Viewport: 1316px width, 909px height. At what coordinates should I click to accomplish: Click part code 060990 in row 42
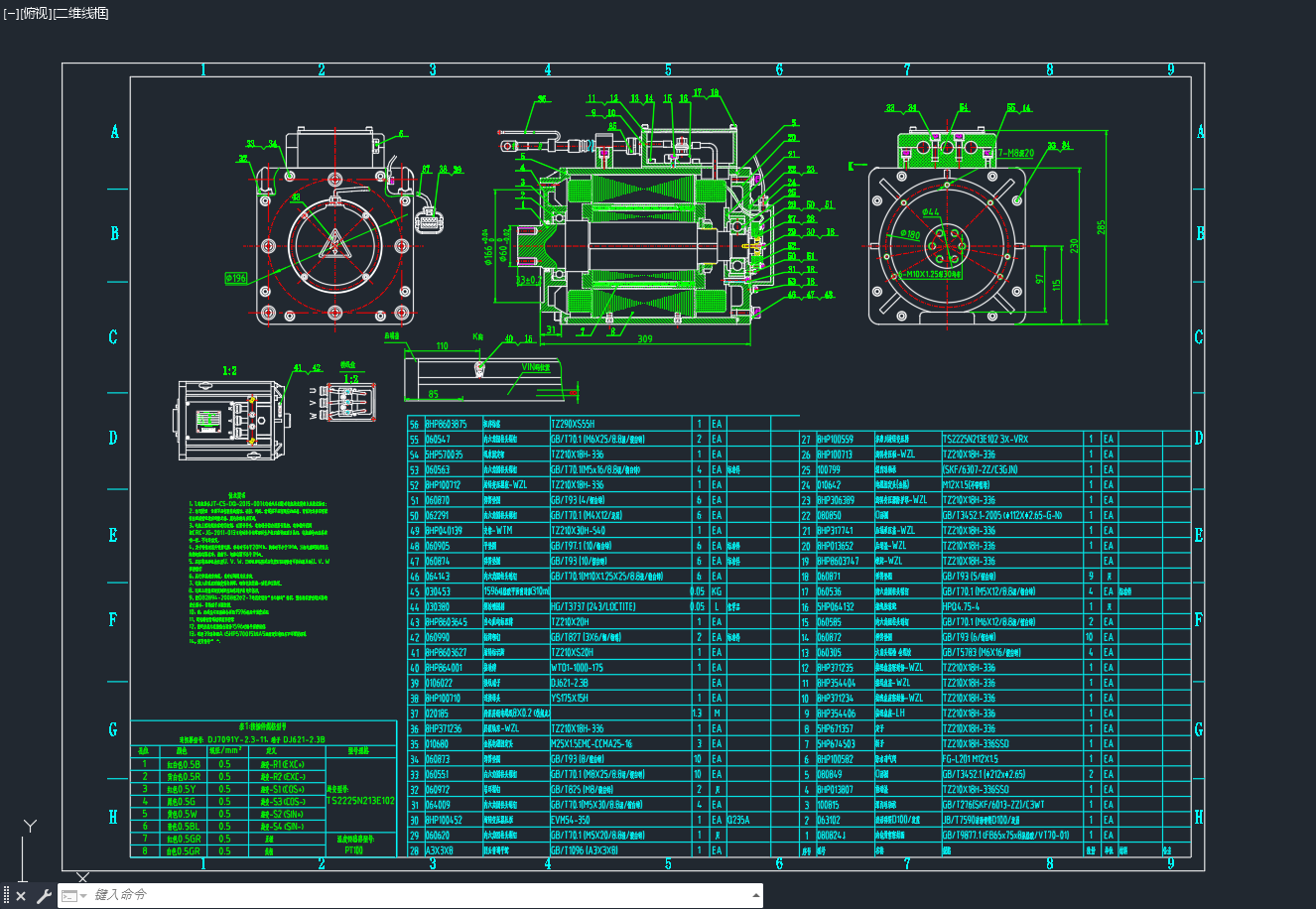point(438,637)
